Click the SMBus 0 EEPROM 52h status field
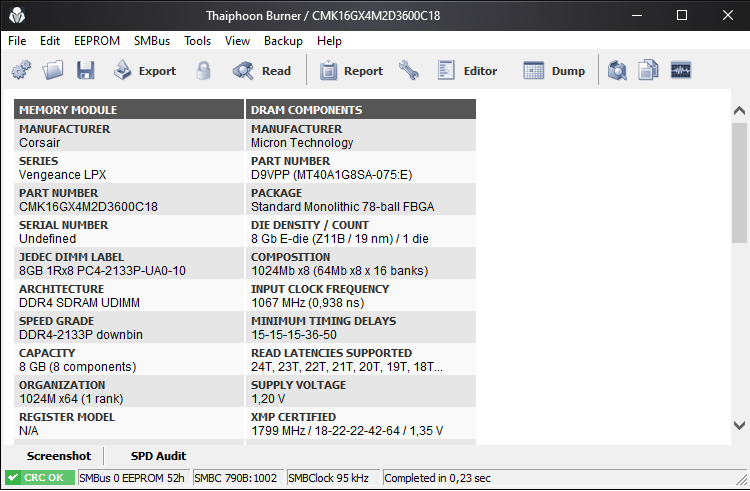Screen dimensions: 750x491 [132, 478]
